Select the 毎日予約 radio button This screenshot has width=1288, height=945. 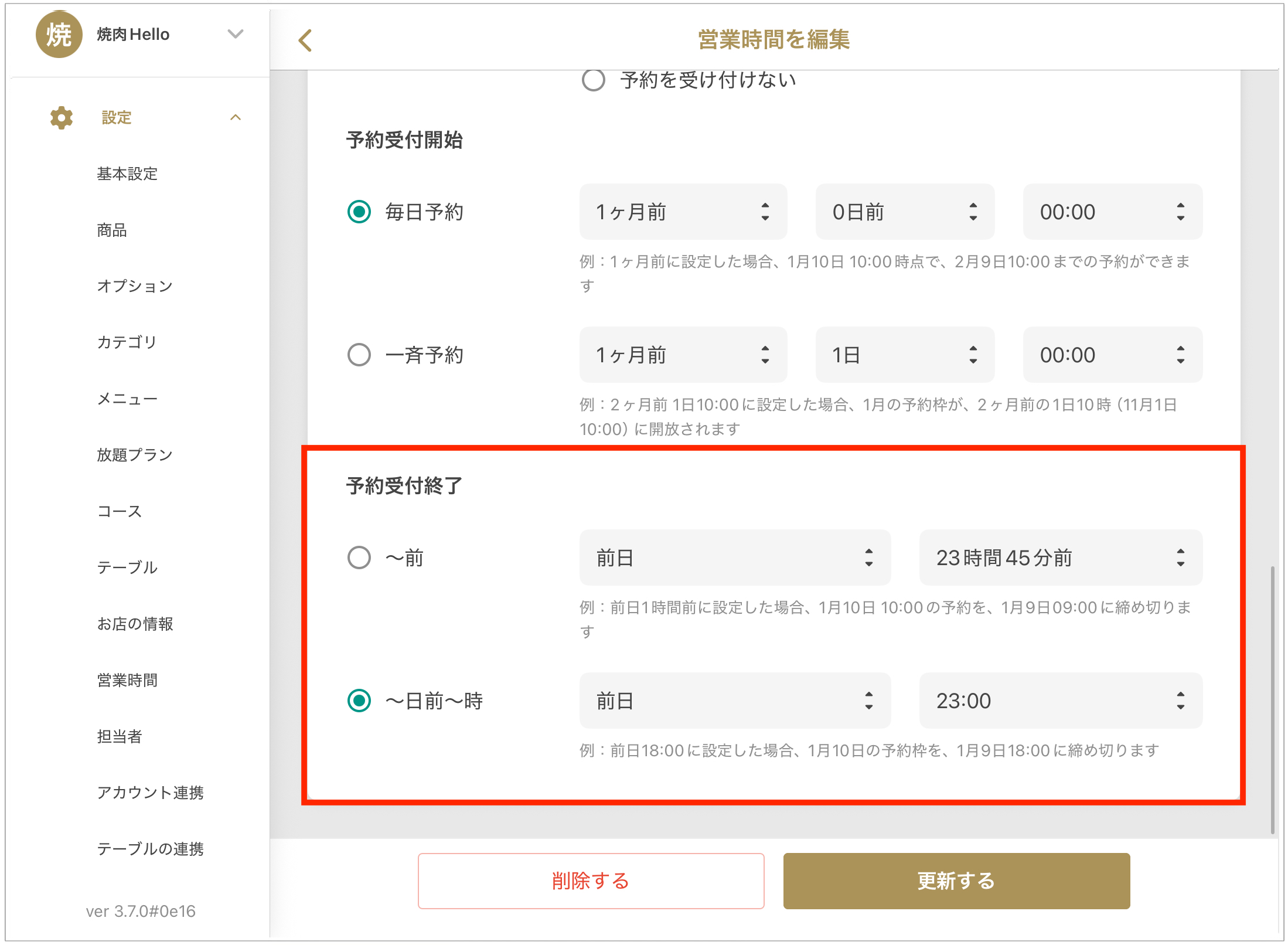click(x=359, y=212)
